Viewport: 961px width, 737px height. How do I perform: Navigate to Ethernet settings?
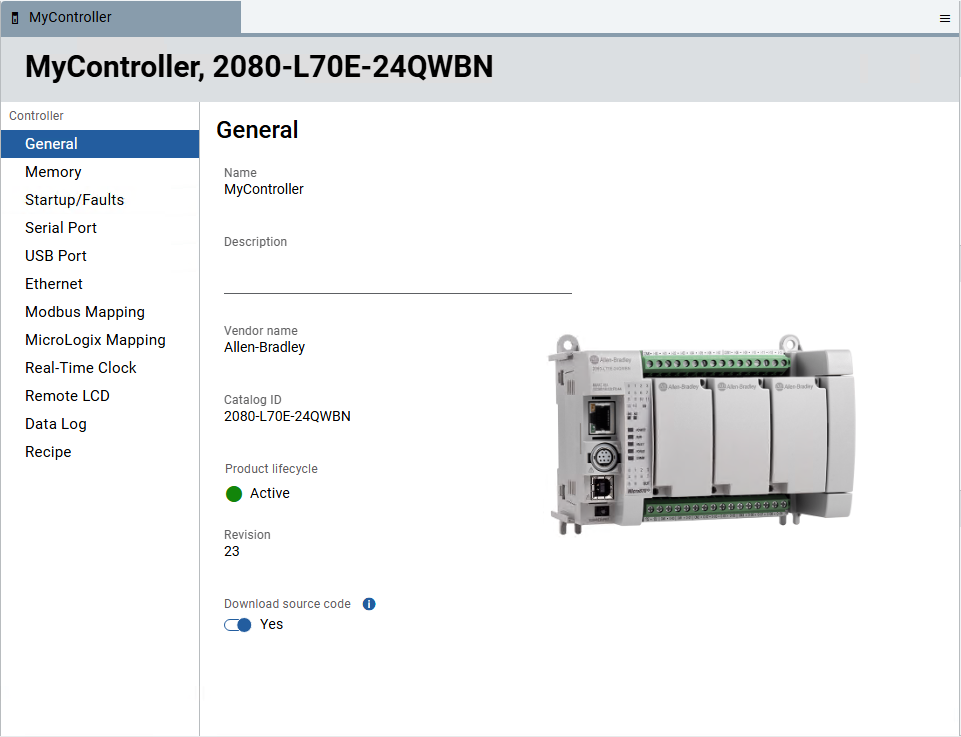54,284
